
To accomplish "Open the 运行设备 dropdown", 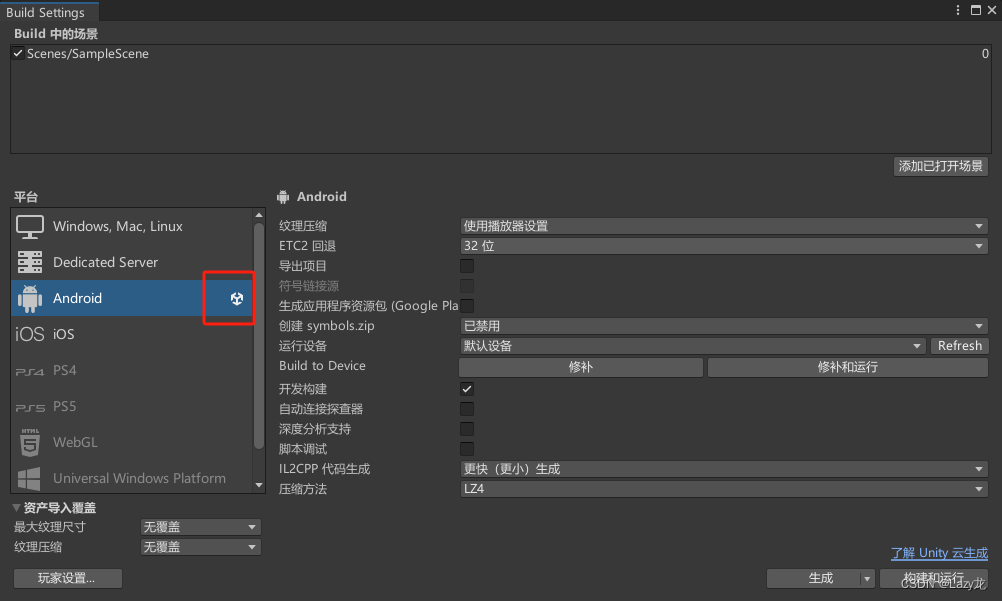I will tap(693, 346).
